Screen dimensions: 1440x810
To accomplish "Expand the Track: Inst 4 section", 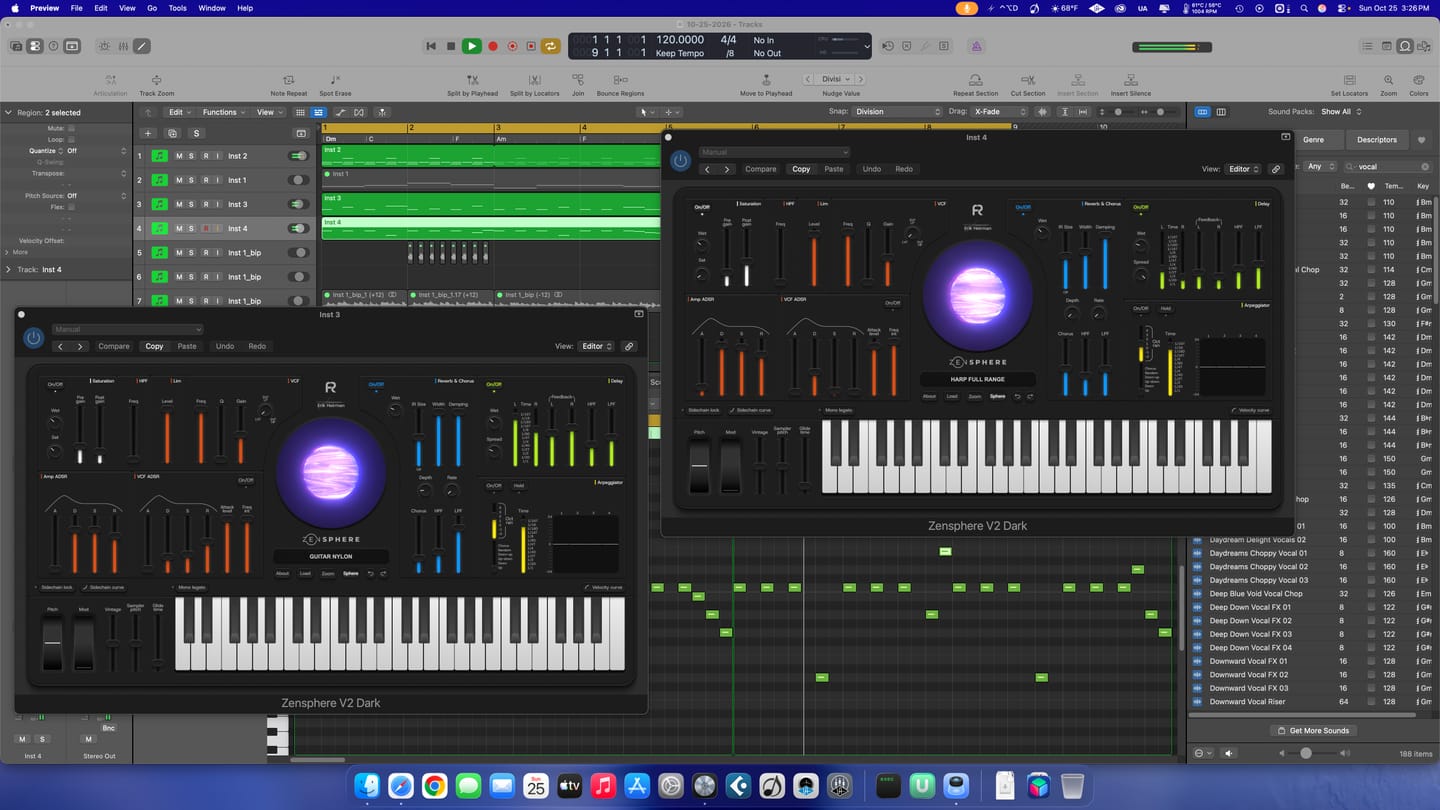I will pos(9,269).
